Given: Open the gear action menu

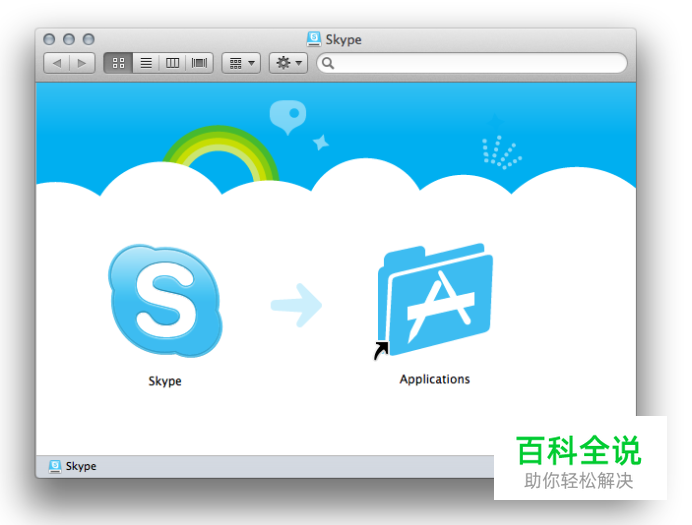Looking at the screenshot, I should pyautogui.click(x=289, y=63).
